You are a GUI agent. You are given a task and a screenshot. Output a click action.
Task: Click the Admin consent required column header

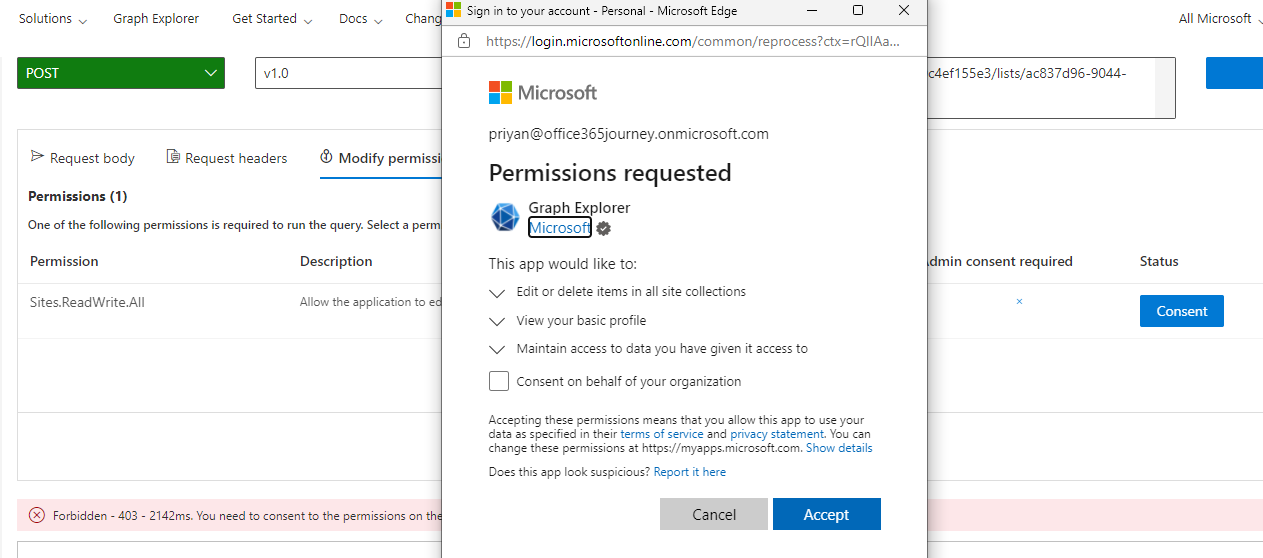1000,261
